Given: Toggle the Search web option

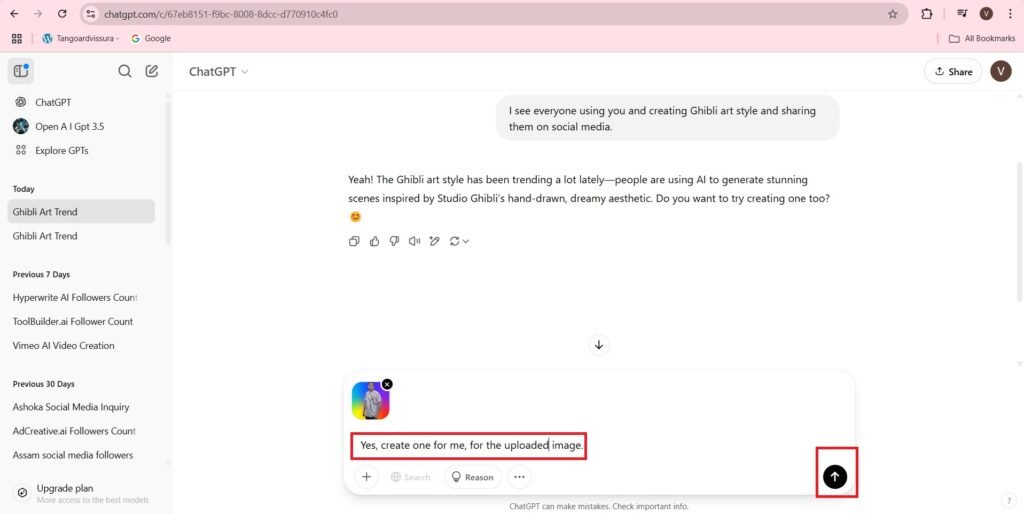Looking at the screenshot, I should click(411, 477).
